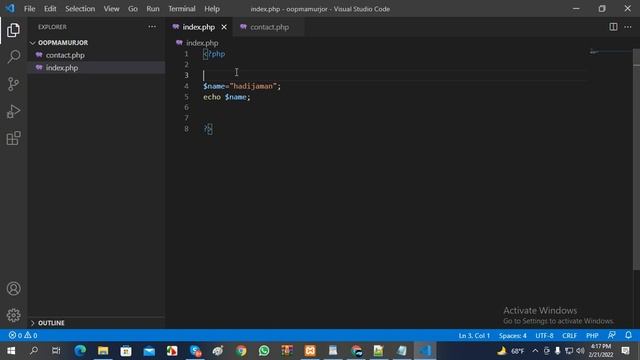Open contact.php in the explorer tree
Screen dimensions: 640x360
pyautogui.click(x=65, y=55)
